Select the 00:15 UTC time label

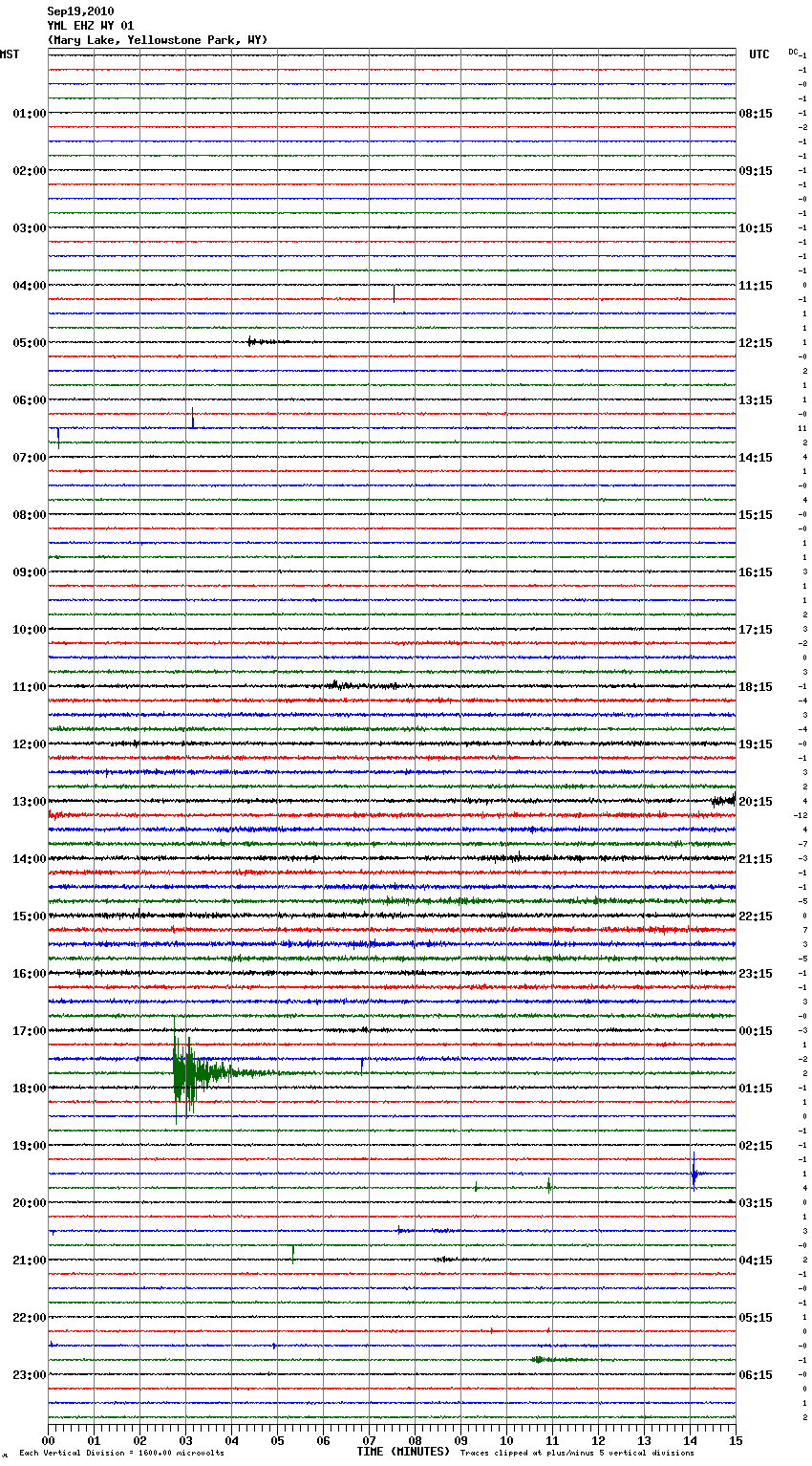[x=756, y=1031]
